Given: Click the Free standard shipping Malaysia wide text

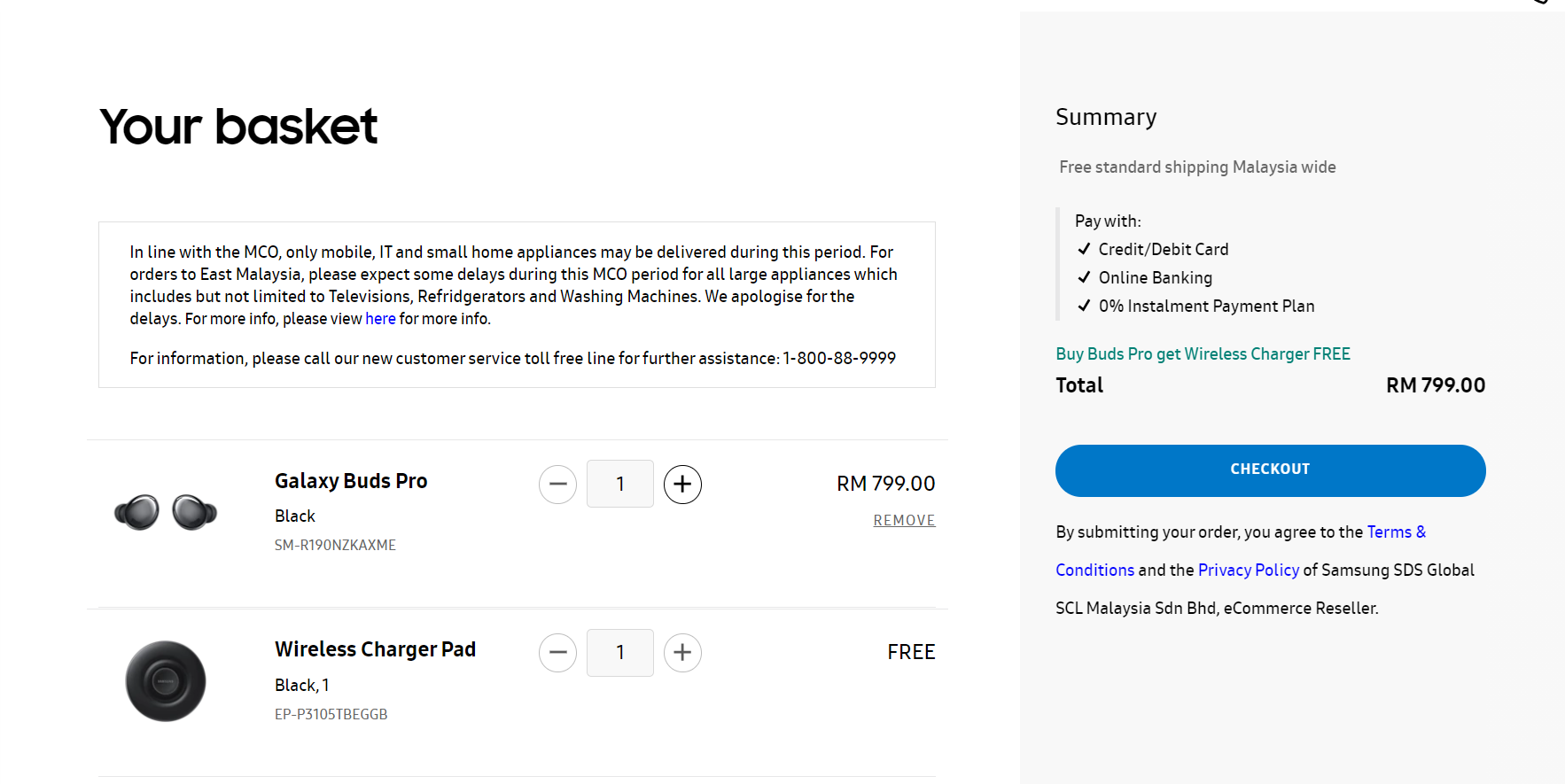Looking at the screenshot, I should [1197, 167].
